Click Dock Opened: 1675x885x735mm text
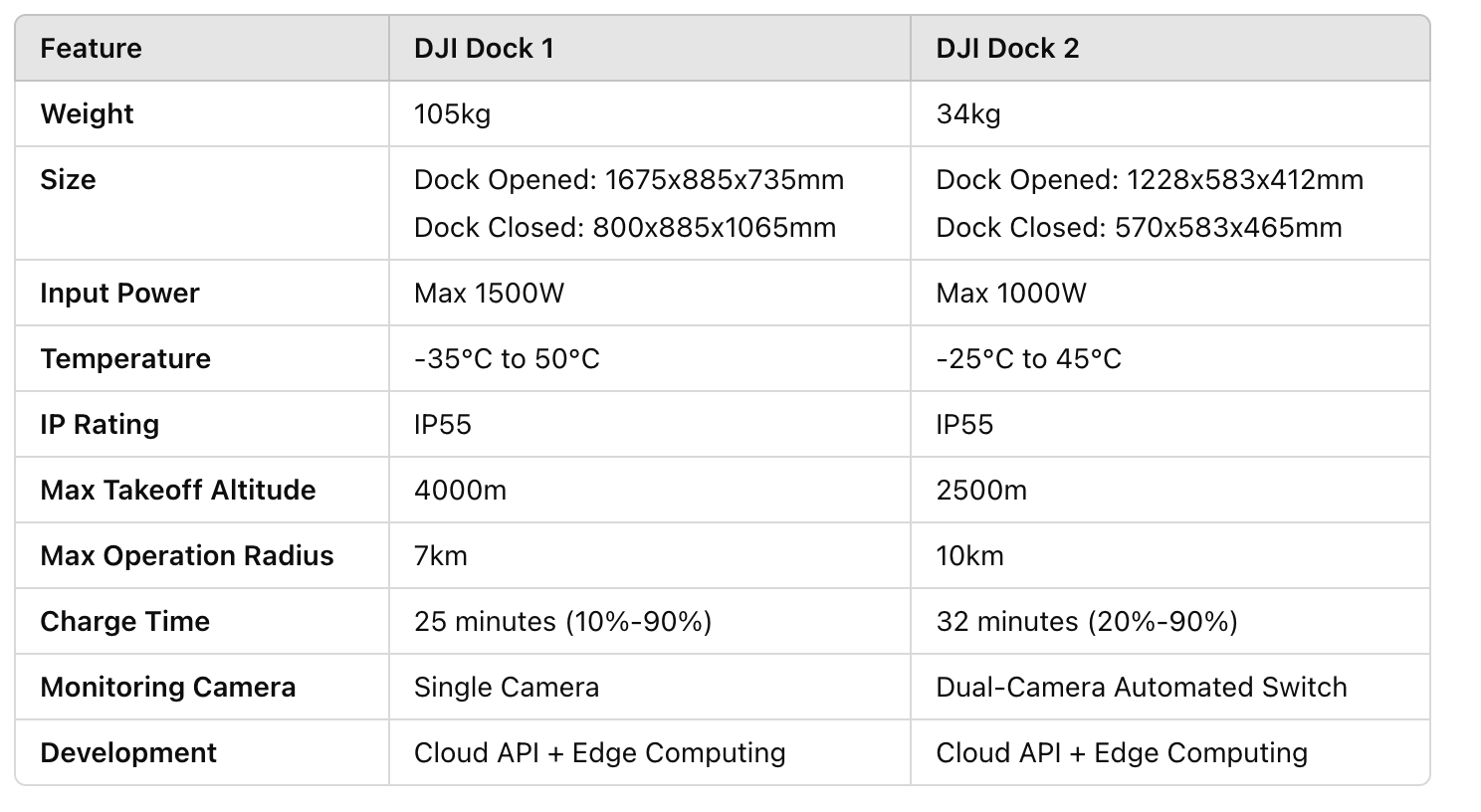1481x812 pixels. tap(628, 180)
